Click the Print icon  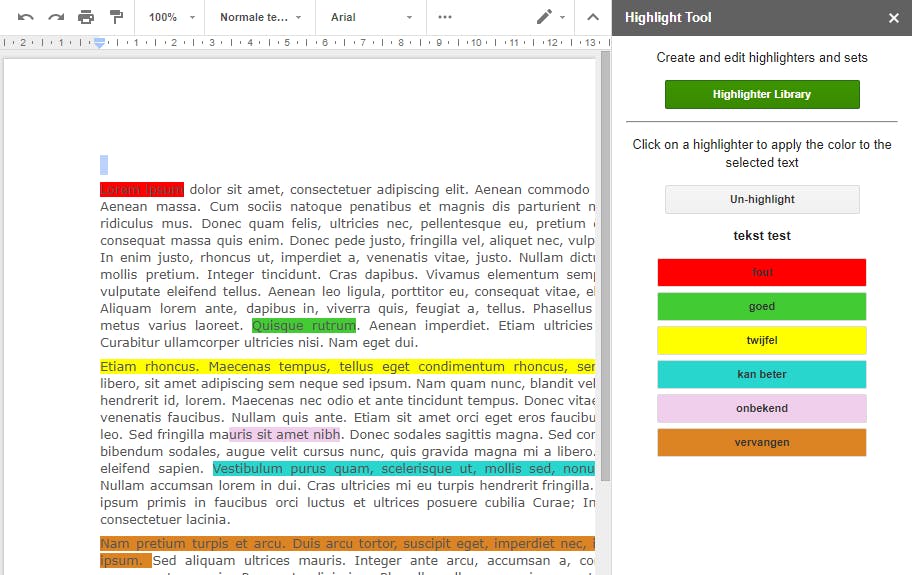tap(86, 17)
